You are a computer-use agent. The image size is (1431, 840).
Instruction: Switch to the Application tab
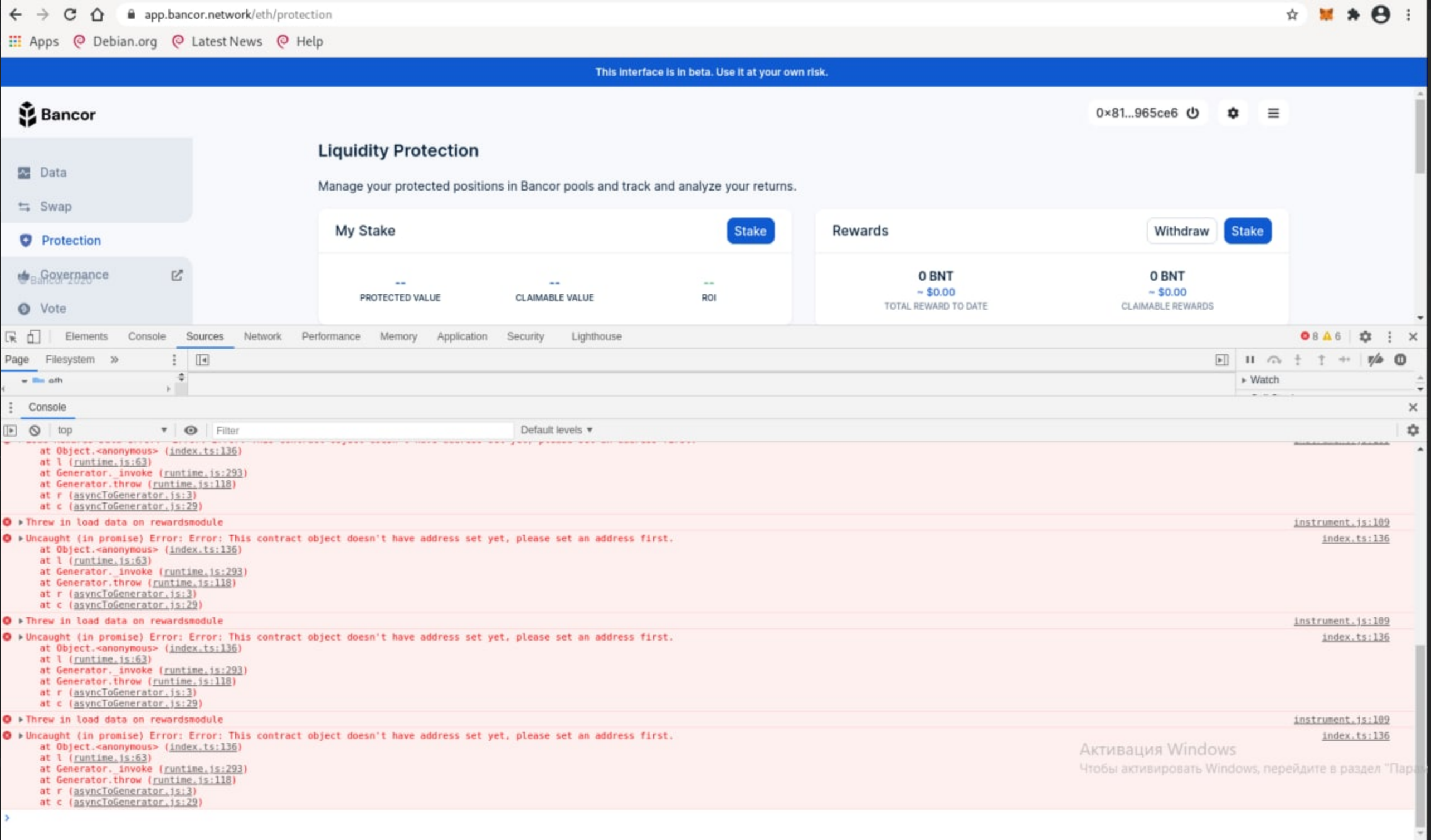pos(461,336)
